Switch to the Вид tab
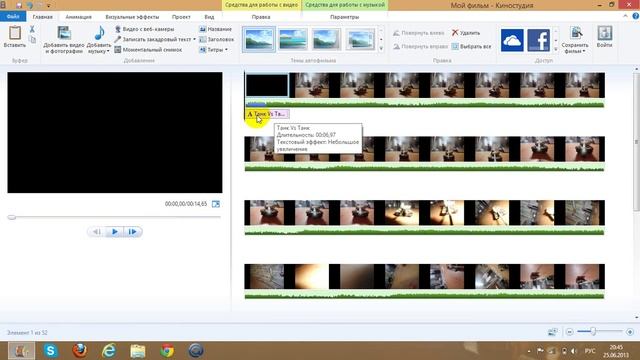The width and height of the screenshot is (640, 360). [x=209, y=17]
